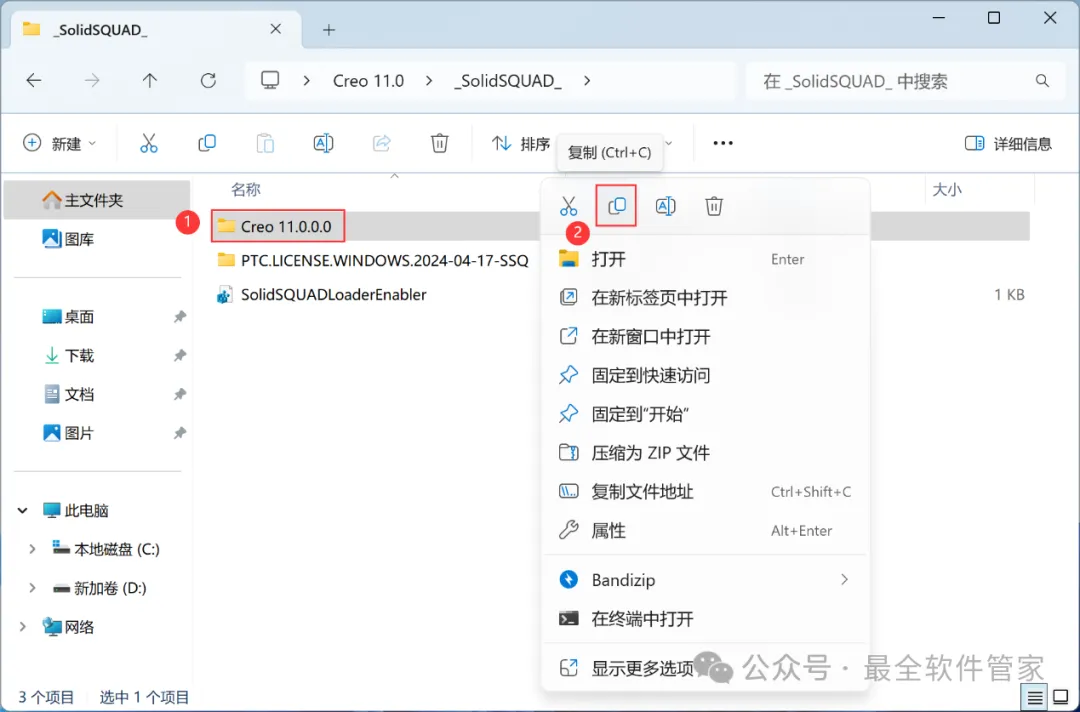
Task: Collapse the 此电脑 tree node
Action: (x=23, y=510)
